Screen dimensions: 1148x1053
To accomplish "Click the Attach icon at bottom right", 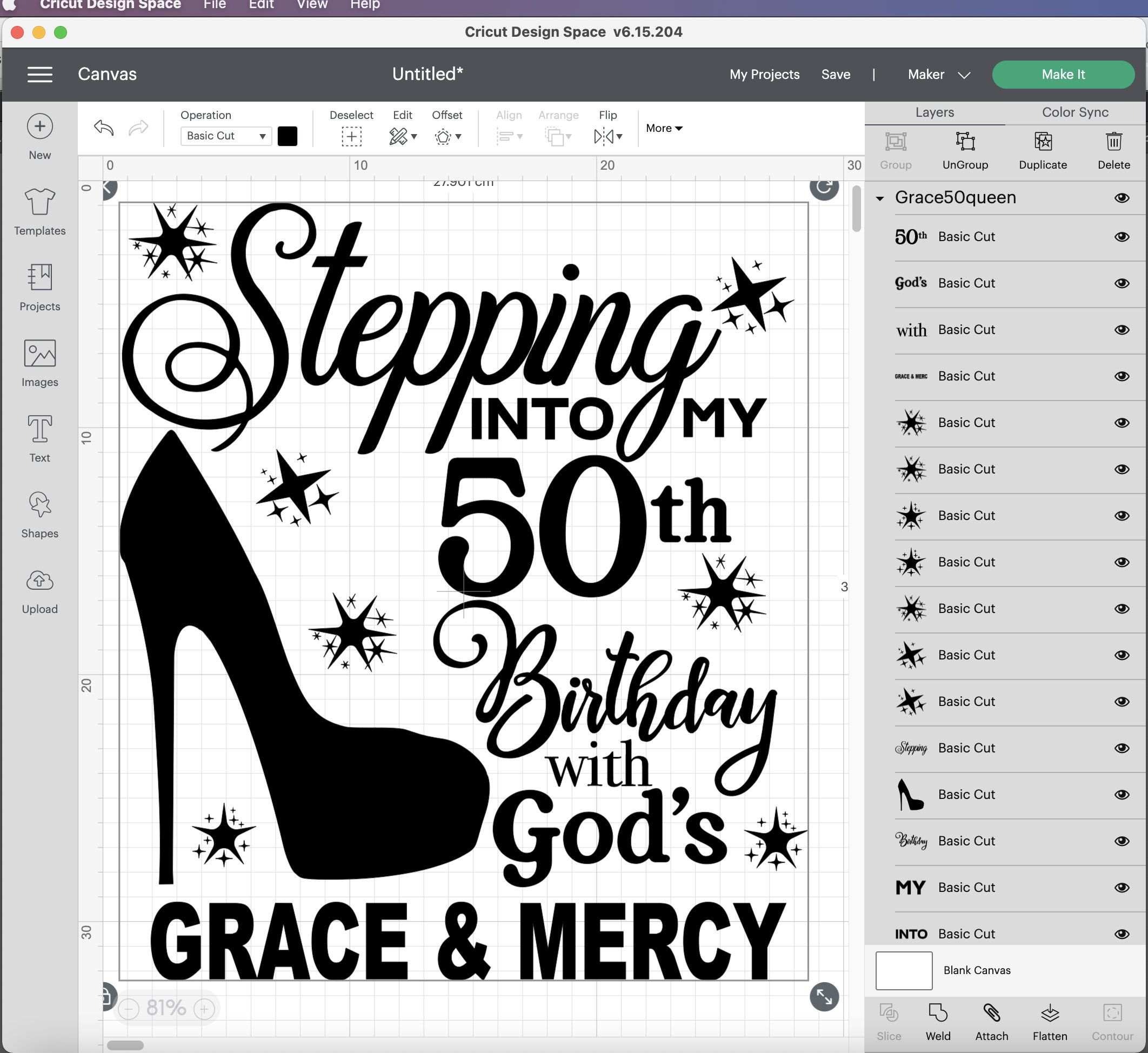I will point(992,1020).
